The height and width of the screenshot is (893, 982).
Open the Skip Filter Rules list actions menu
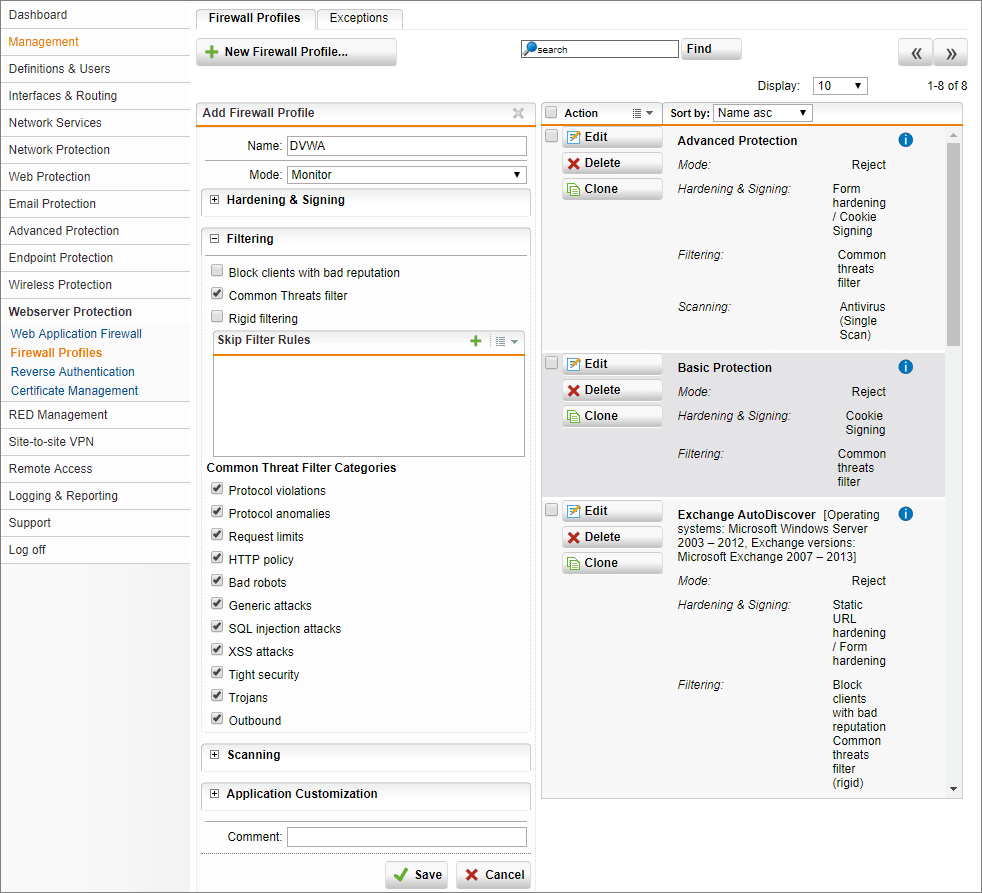[x=507, y=341]
